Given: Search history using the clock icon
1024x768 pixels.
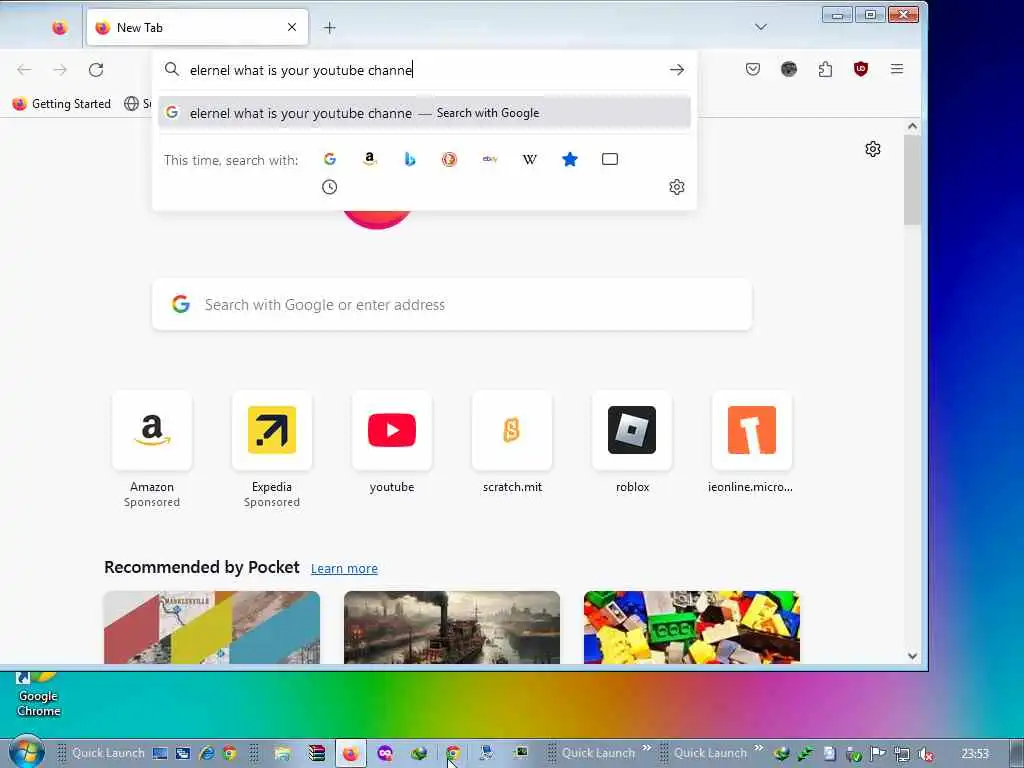Looking at the screenshot, I should tap(330, 187).
